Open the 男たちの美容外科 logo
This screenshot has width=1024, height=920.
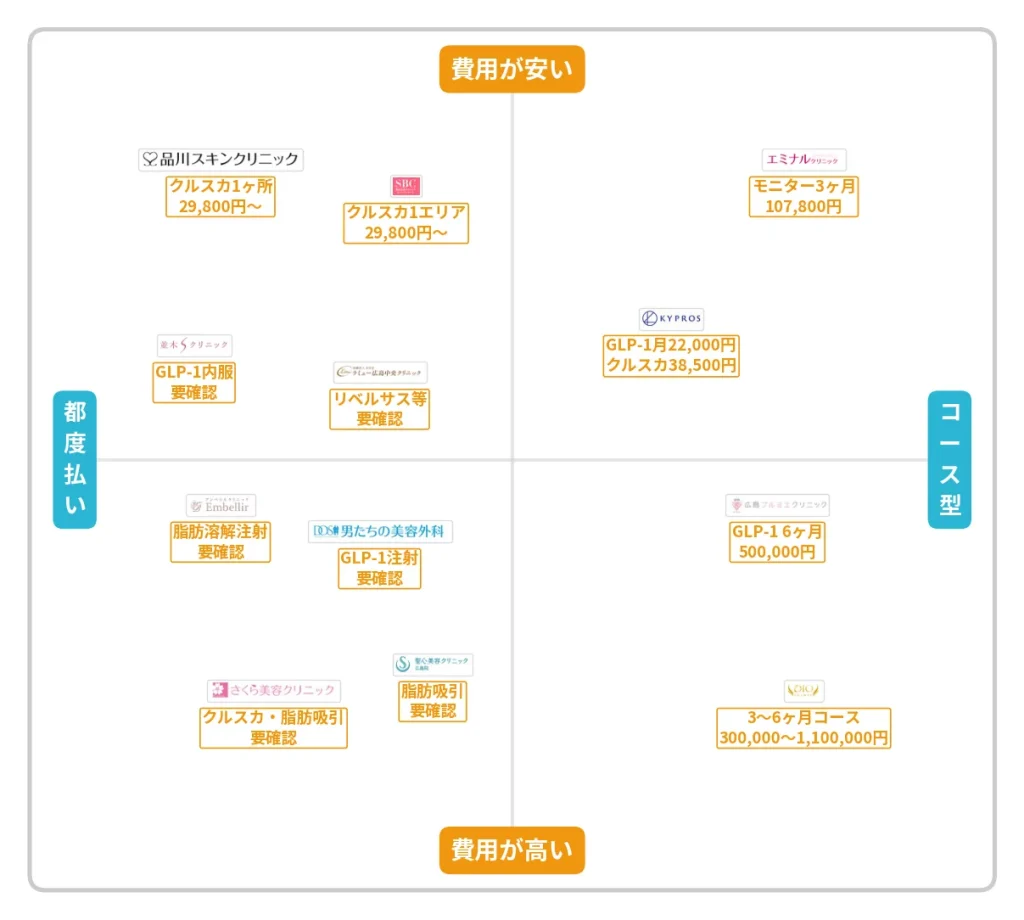pyautogui.click(x=380, y=532)
